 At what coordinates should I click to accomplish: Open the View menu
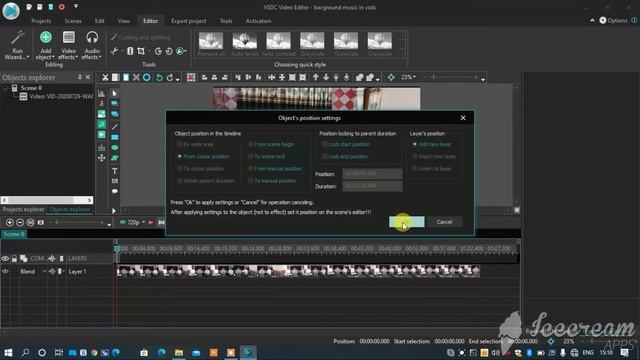[x=124, y=21]
